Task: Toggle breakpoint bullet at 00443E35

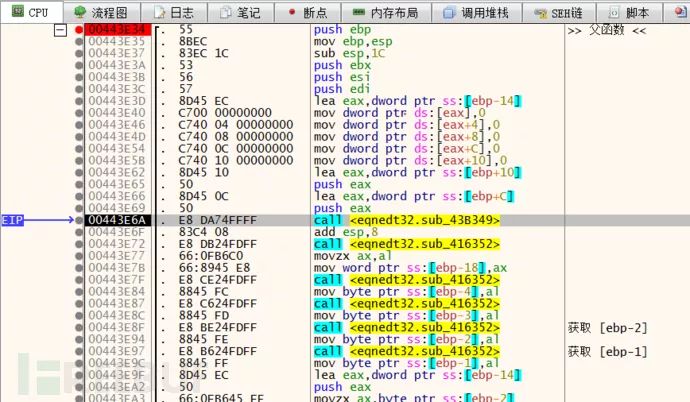Action: 79,41
